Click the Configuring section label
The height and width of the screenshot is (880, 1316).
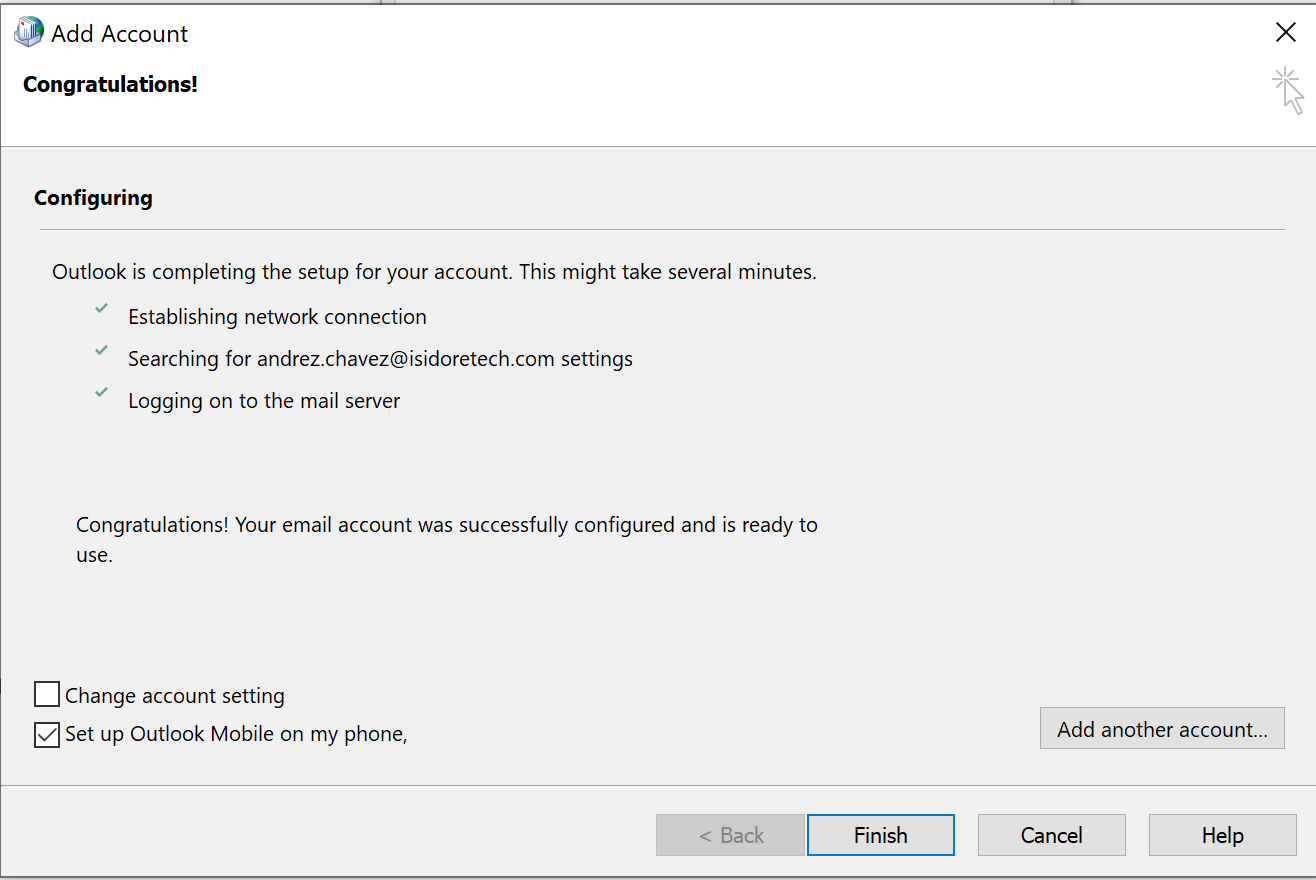coord(93,198)
